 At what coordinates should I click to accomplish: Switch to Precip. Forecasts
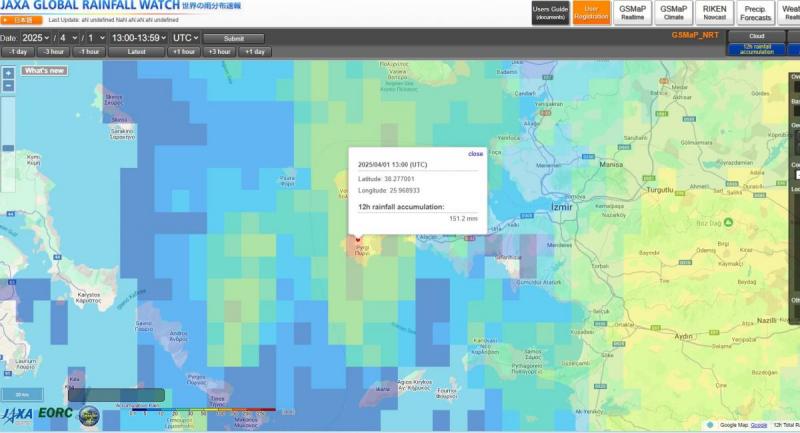click(756, 13)
